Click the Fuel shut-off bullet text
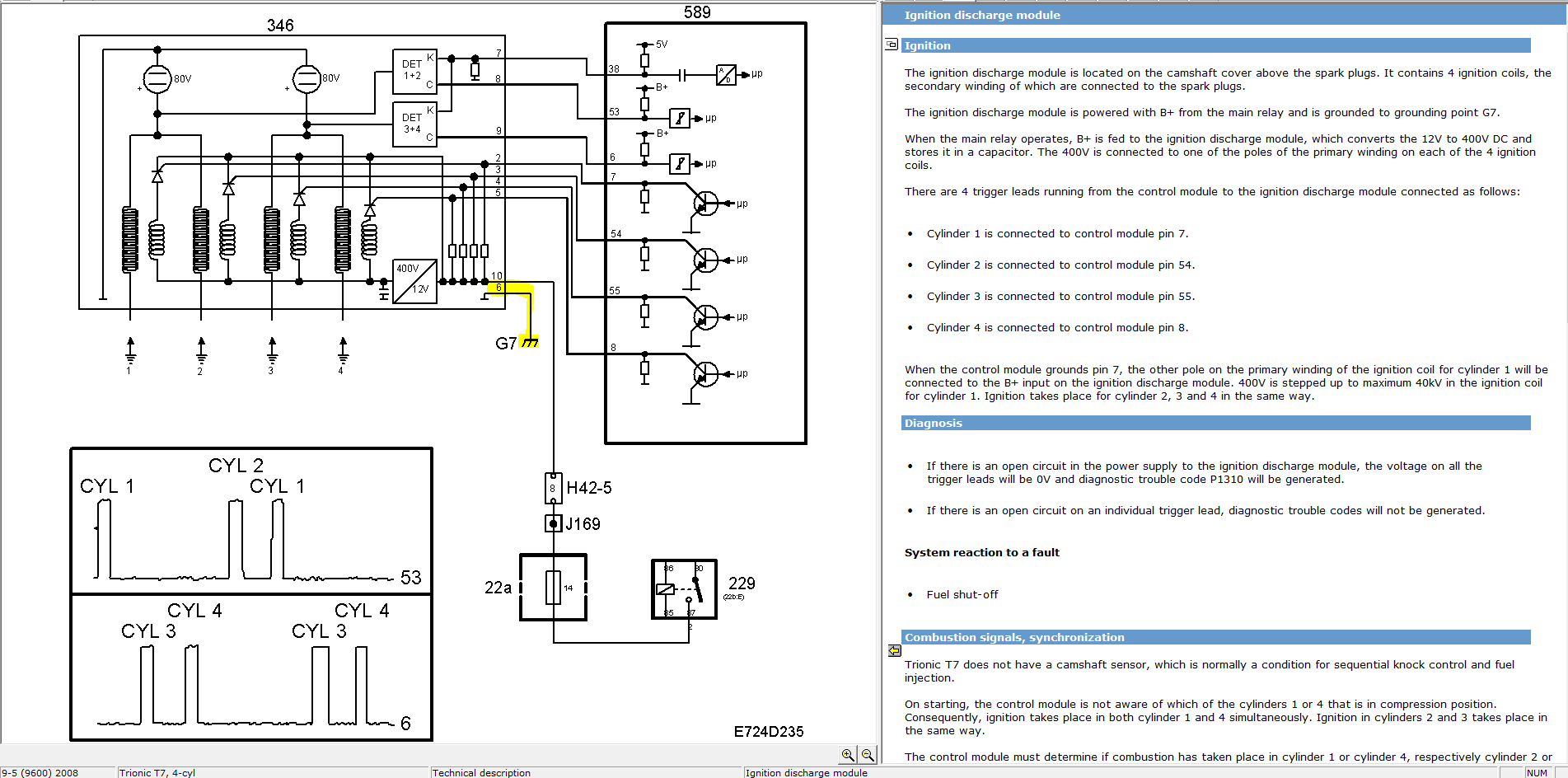Viewport: 1568px width, 778px height. pos(962,594)
